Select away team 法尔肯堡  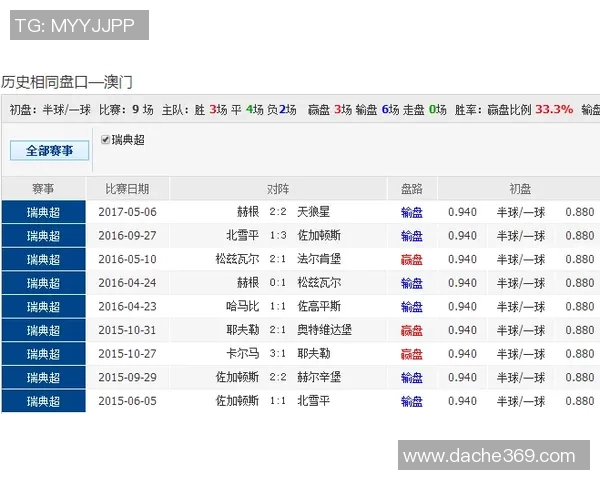point(319,259)
